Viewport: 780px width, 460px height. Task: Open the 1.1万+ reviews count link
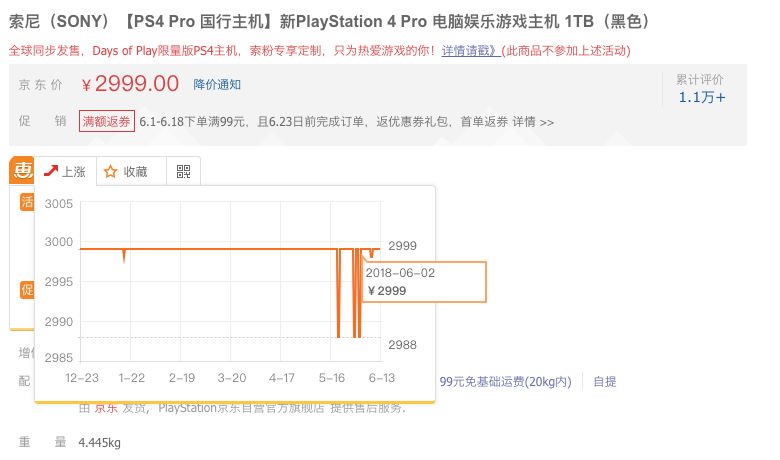[x=702, y=97]
